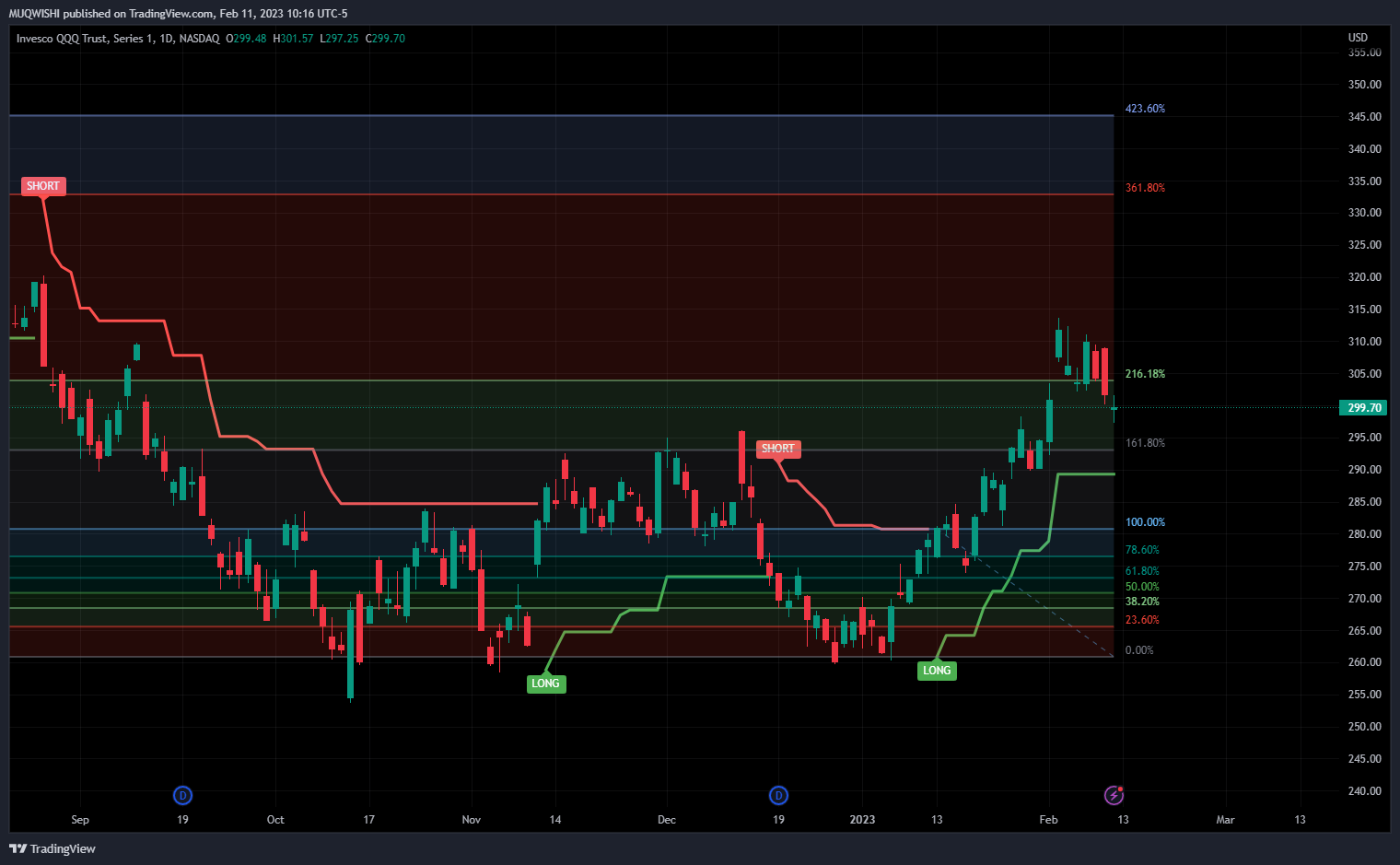
Task: Click the Sep label on time axis
Action: pos(80,820)
